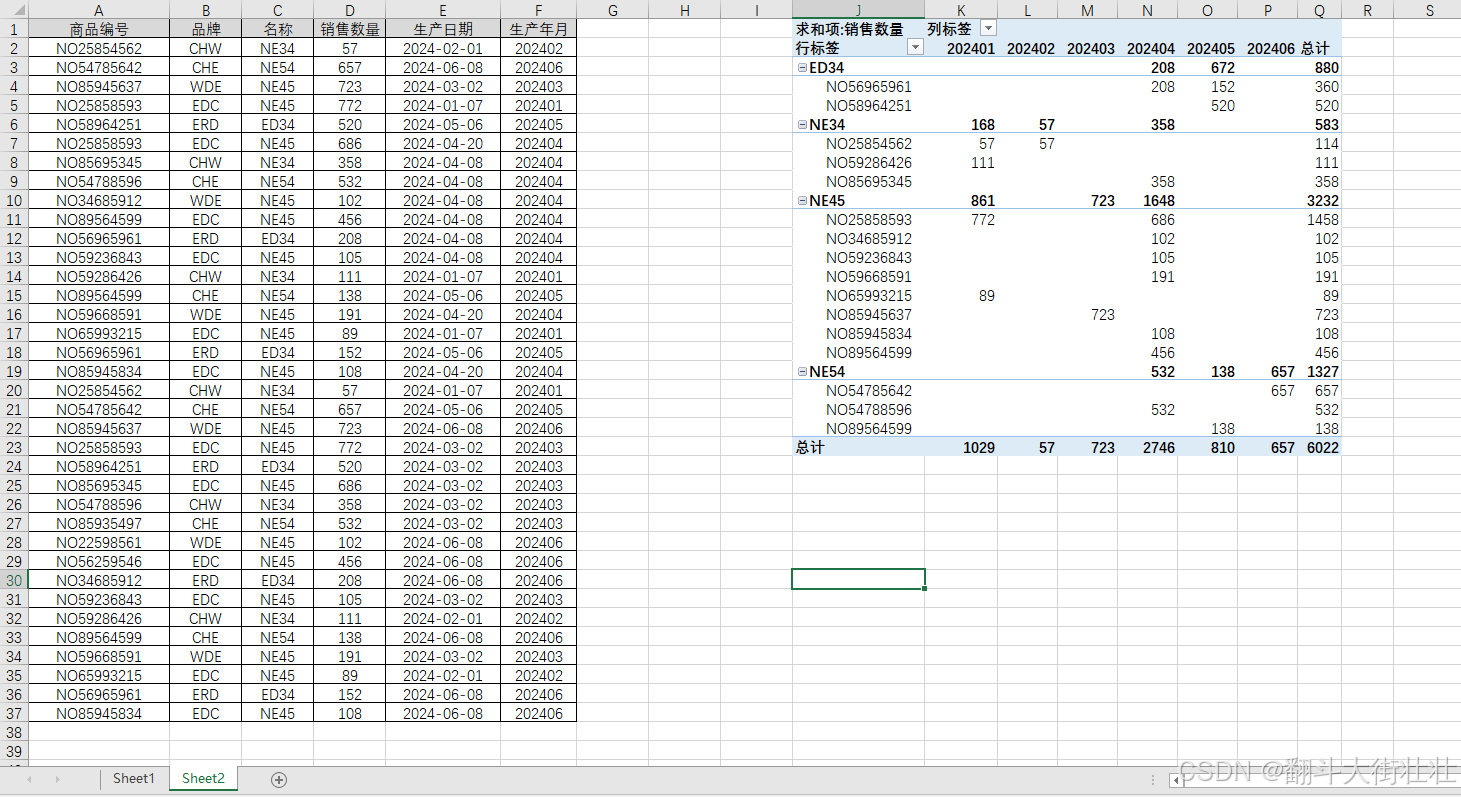Click the 销售数量 header cell in column D
This screenshot has width=1461, height=797.
tap(349, 29)
